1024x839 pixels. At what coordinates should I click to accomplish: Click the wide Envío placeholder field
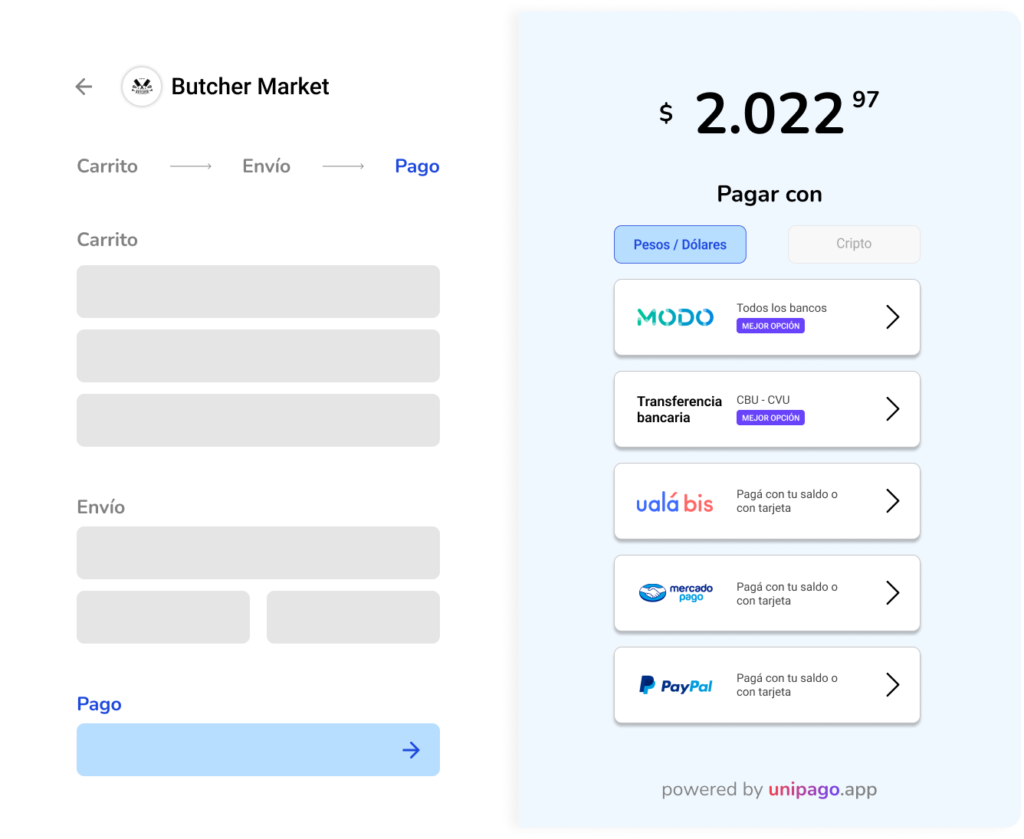point(258,553)
